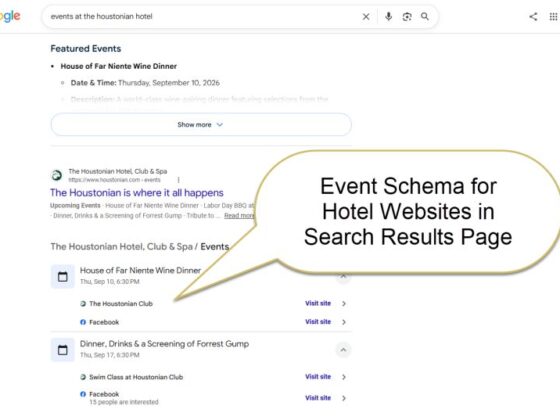Click into the search input field

coord(204,16)
